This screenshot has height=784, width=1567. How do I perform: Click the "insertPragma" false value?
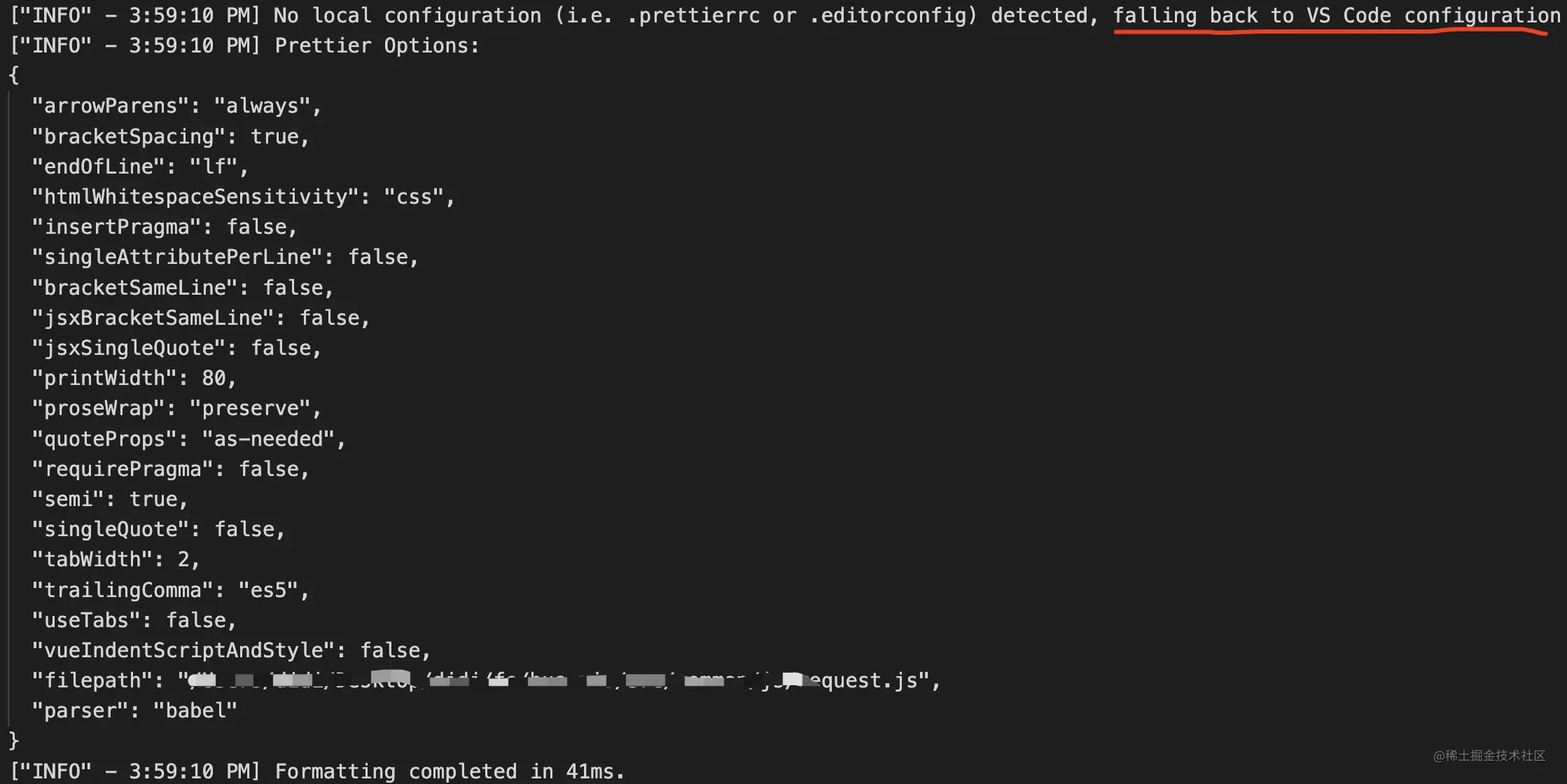(257, 227)
